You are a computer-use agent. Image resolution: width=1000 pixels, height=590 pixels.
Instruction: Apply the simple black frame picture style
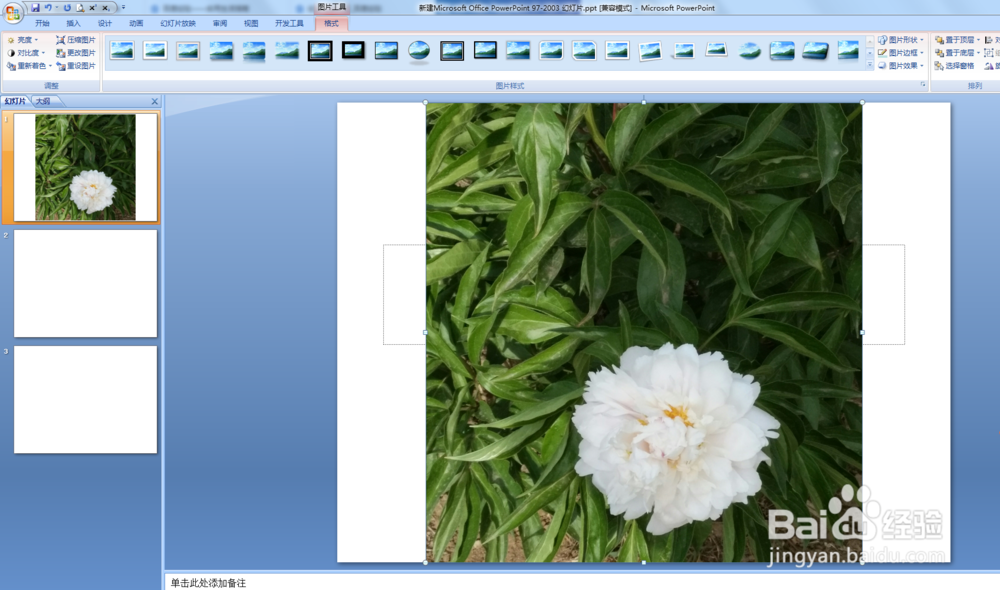386,50
